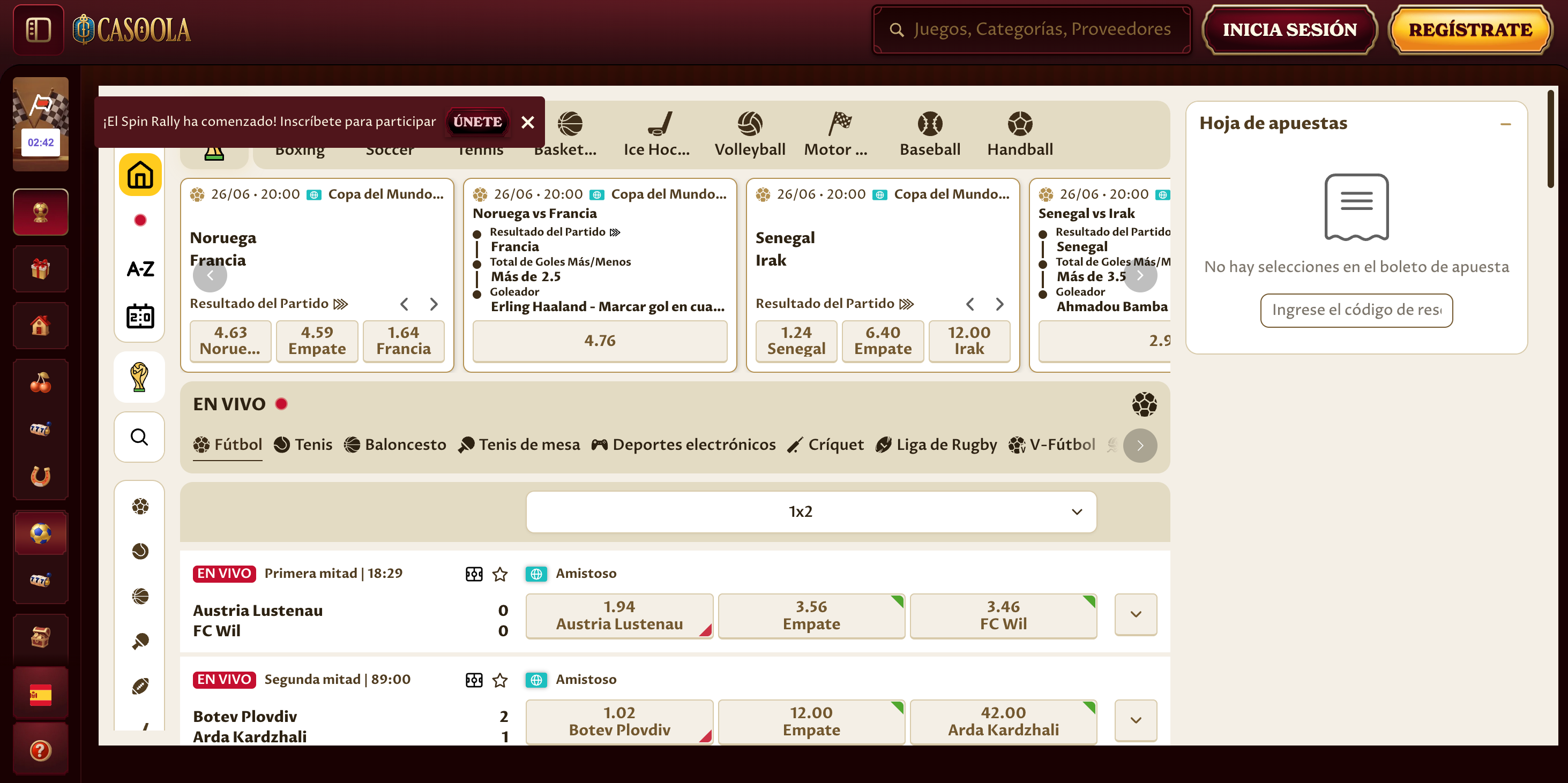
Task: Slide featured match carousel to the right
Action: point(1140,276)
